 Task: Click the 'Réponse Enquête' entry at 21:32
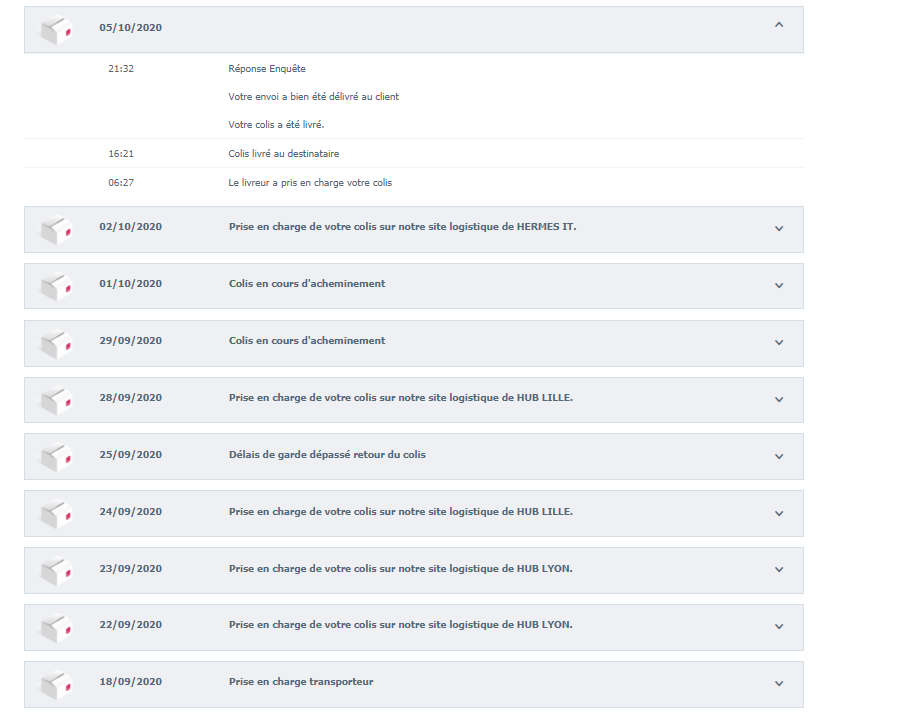point(267,69)
